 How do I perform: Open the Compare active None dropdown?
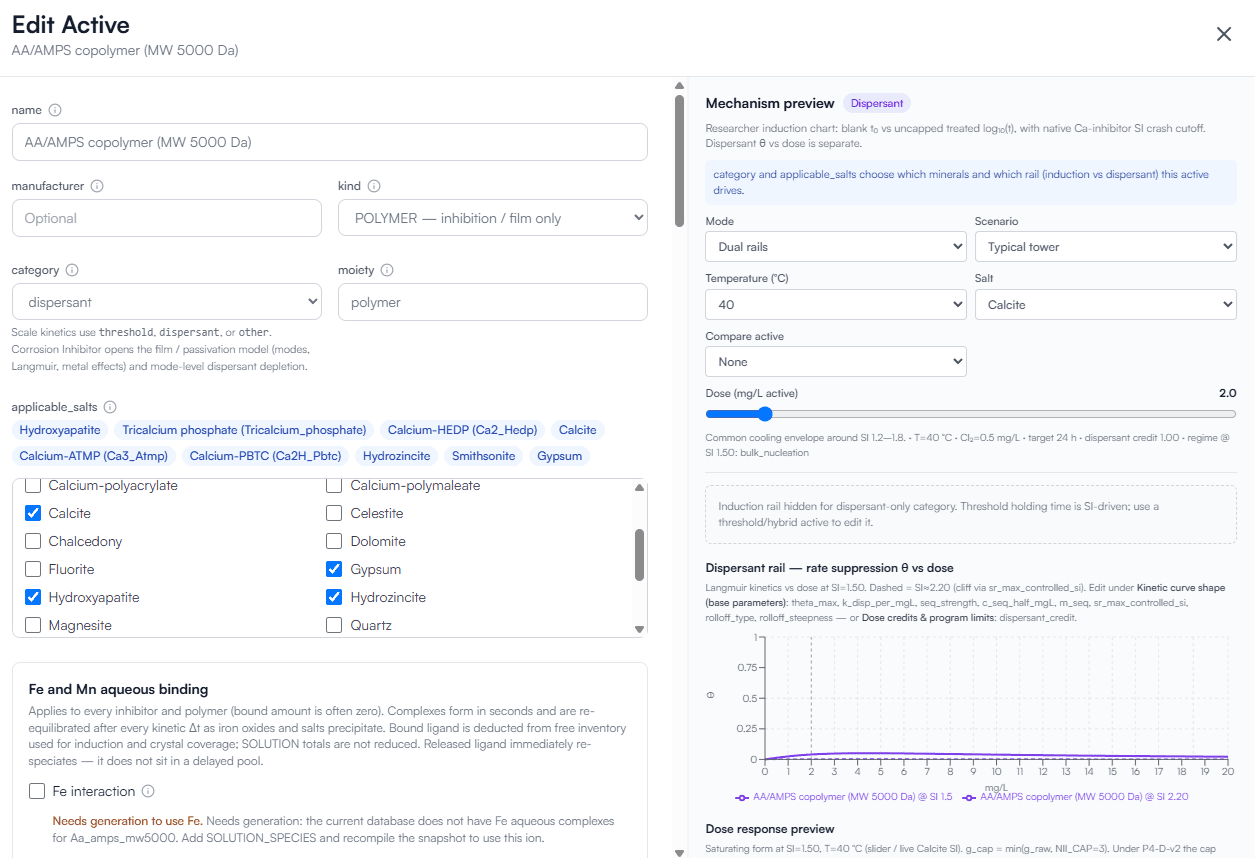pyautogui.click(x=836, y=361)
